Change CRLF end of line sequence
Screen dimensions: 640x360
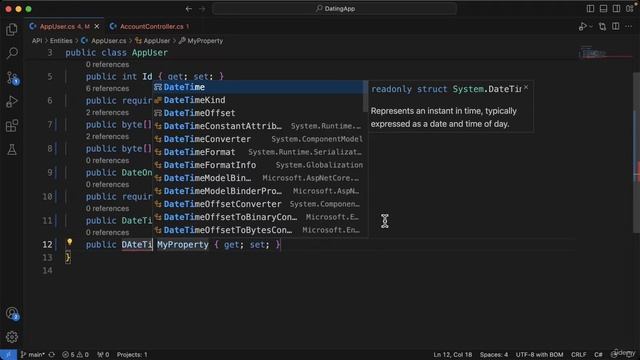pos(578,355)
